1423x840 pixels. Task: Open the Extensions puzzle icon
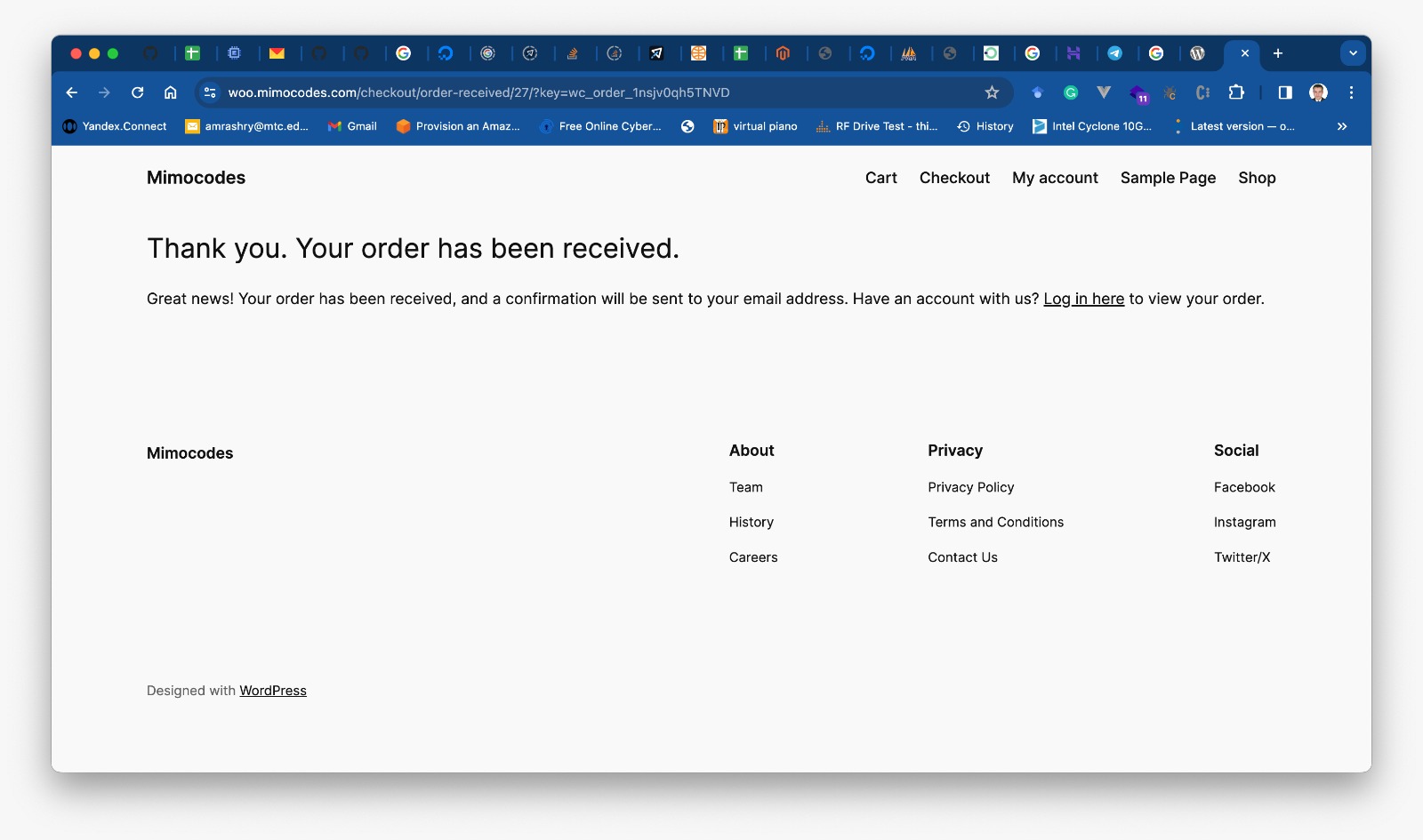coord(1236,92)
